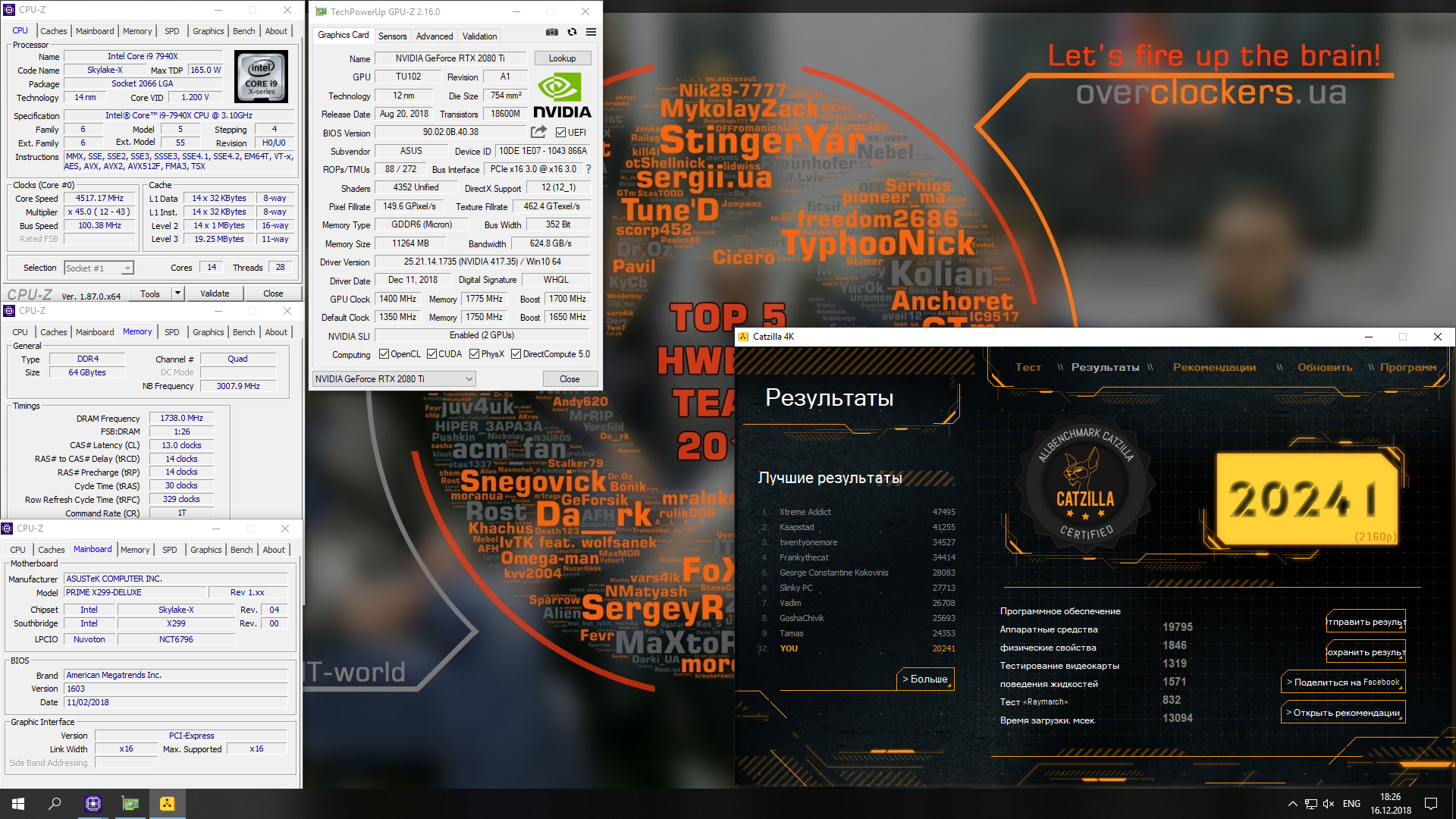Open the NVIDIA GeForce RTX 2080 Ti GPU selector
The image size is (1456, 819).
tap(394, 379)
